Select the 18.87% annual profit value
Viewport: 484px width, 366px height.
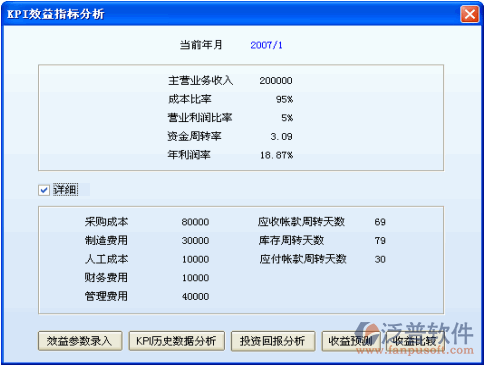click(x=276, y=155)
